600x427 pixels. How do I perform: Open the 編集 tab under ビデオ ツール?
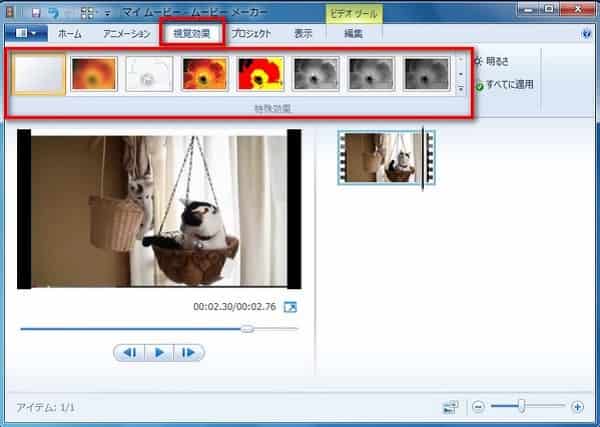click(353, 34)
